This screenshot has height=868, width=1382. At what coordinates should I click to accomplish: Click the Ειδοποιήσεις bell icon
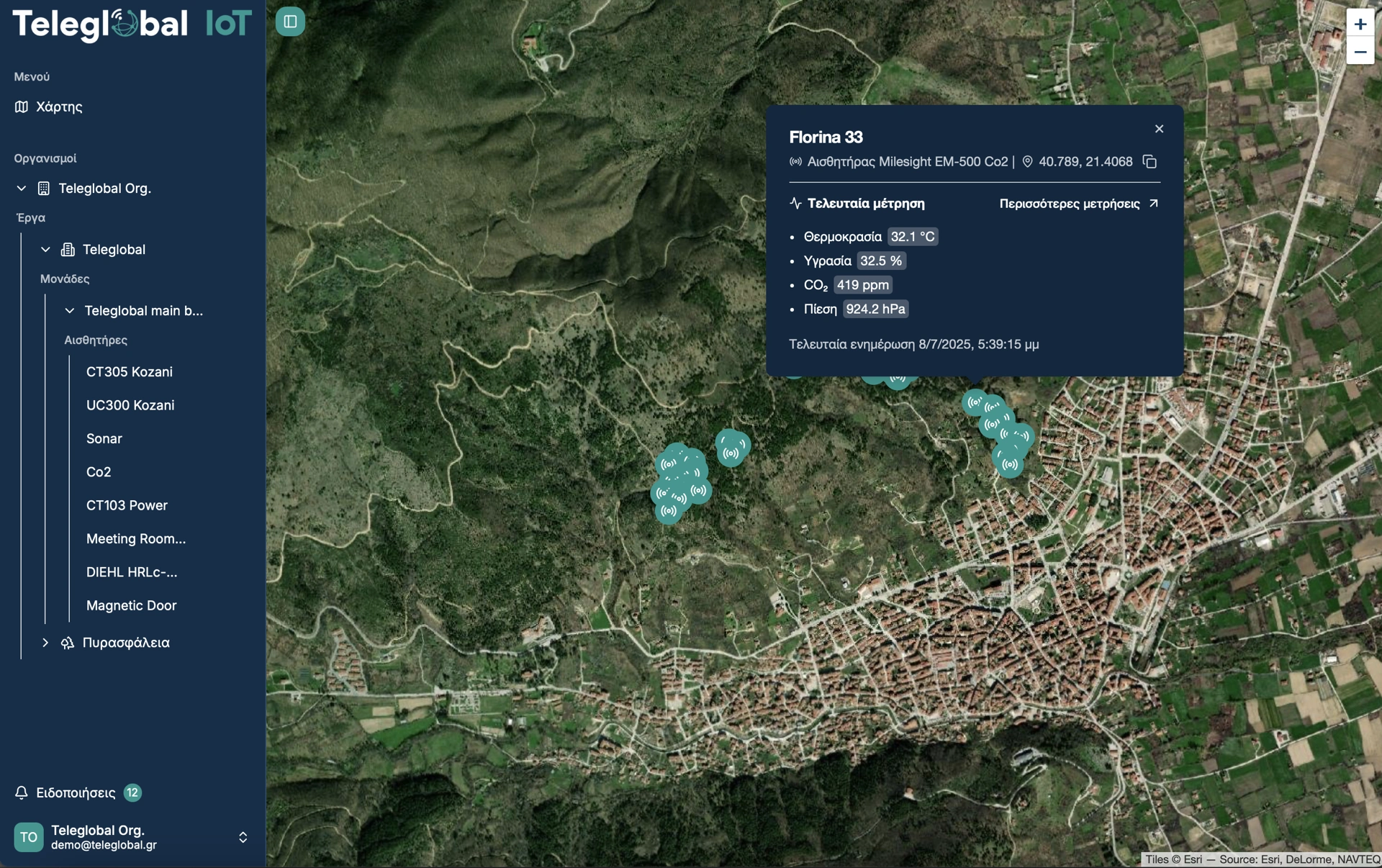point(22,792)
